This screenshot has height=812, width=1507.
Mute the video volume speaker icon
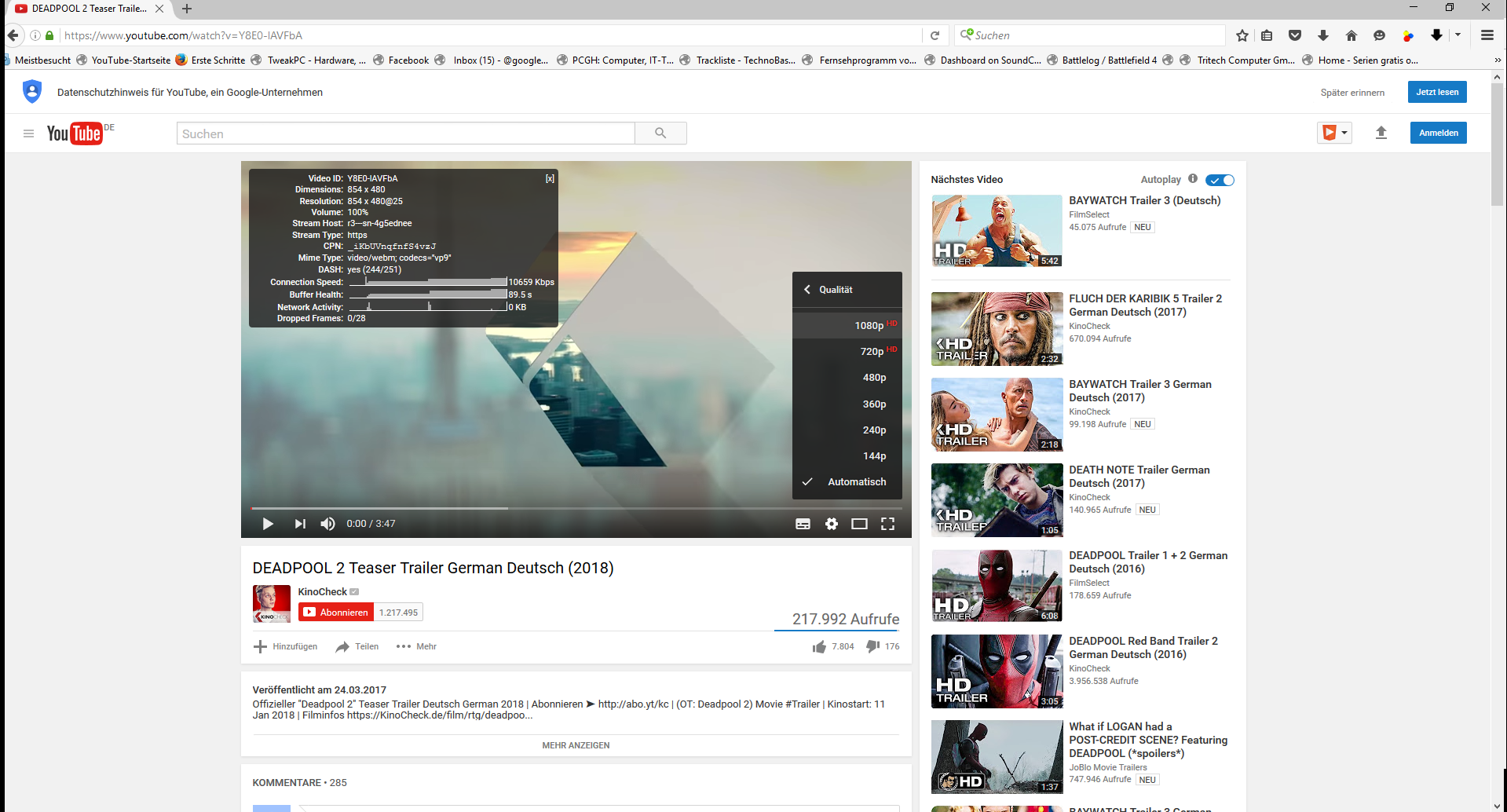point(328,524)
